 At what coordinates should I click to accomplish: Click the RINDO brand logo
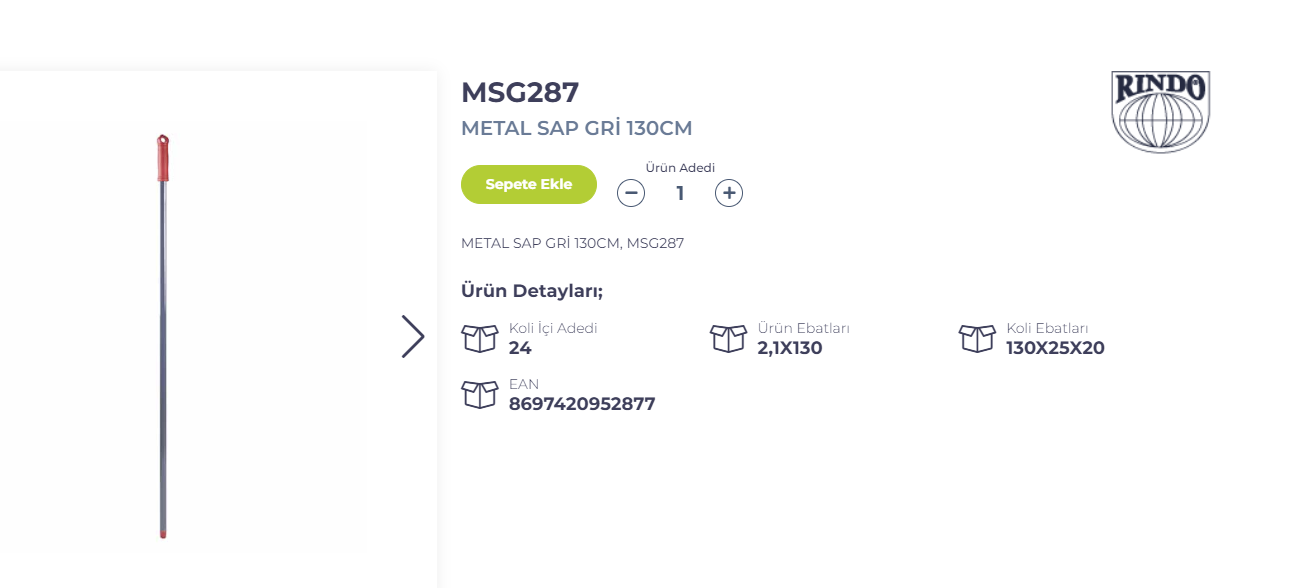pos(1160,111)
